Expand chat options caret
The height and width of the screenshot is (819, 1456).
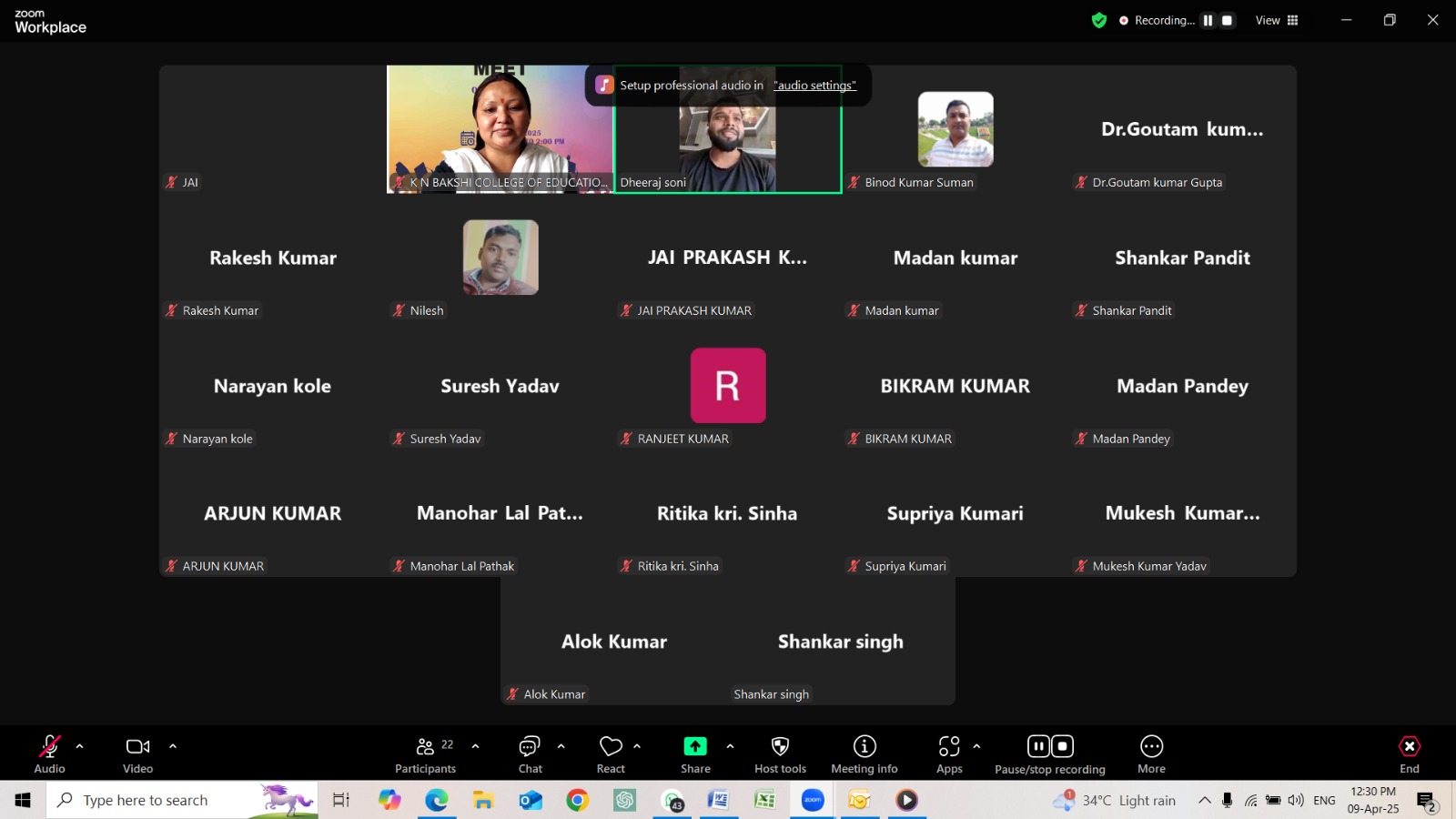[561, 746]
